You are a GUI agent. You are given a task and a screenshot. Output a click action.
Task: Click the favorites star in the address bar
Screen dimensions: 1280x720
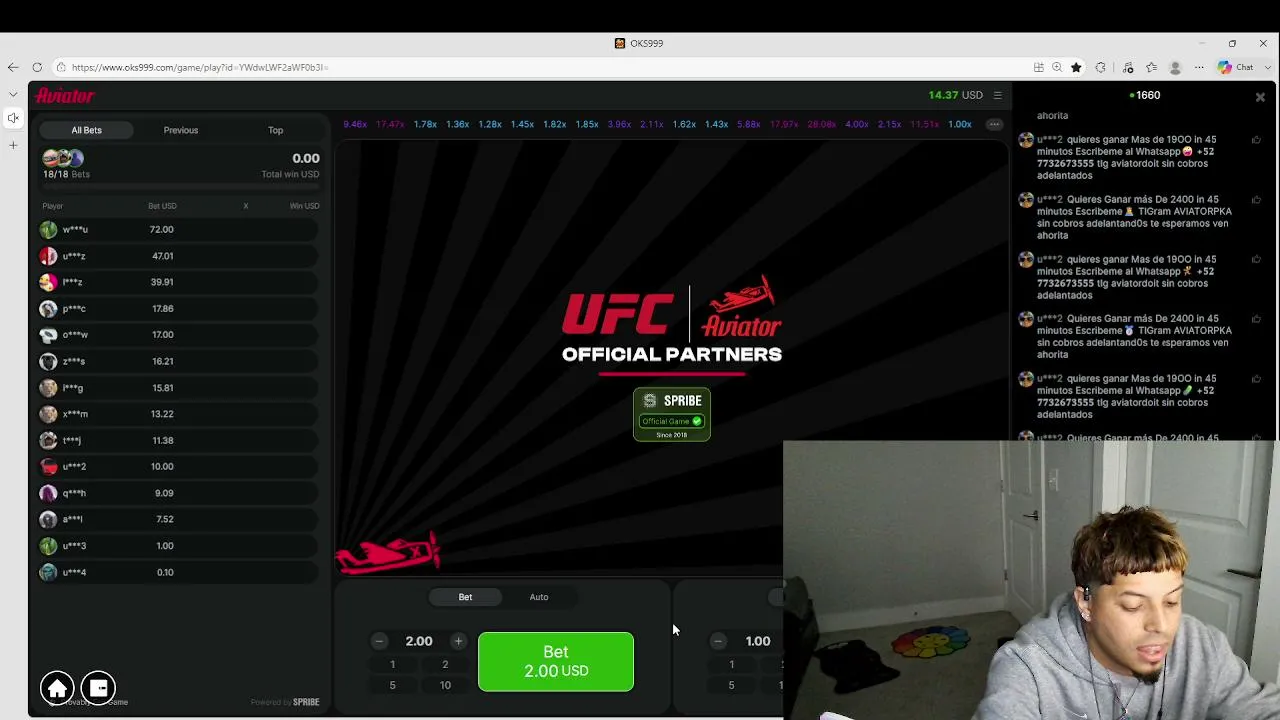(x=1076, y=67)
